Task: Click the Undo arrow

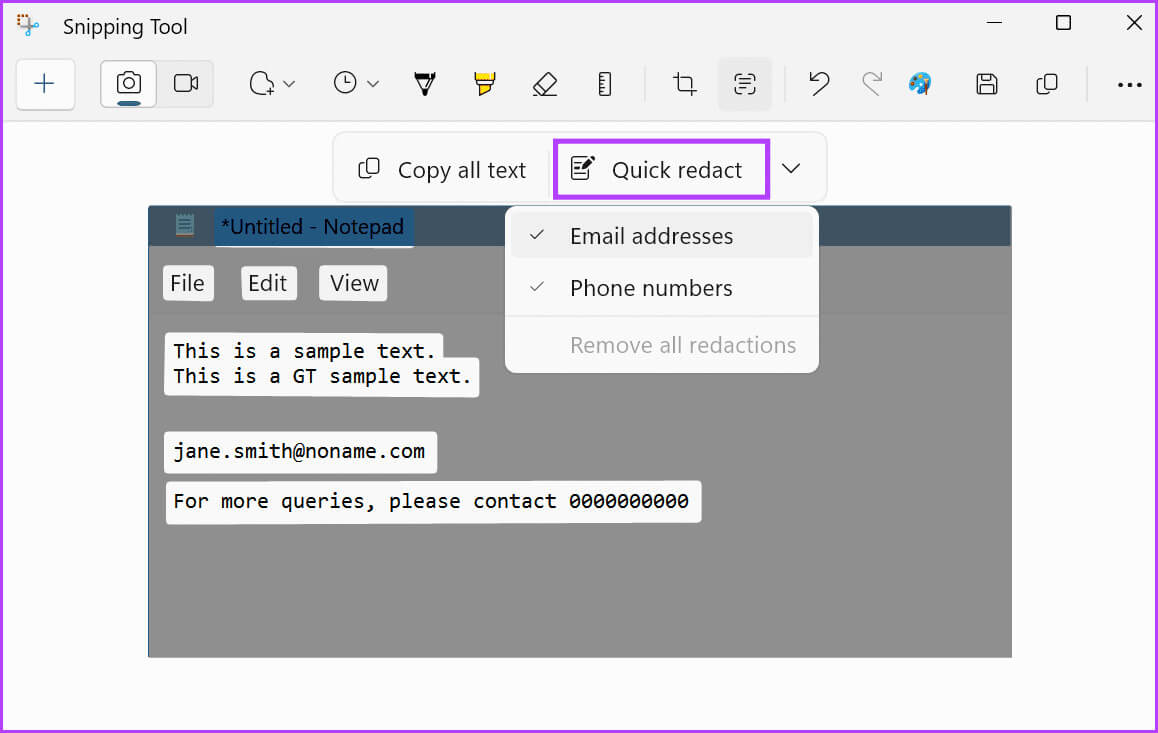Action: [x=818, y=84]
